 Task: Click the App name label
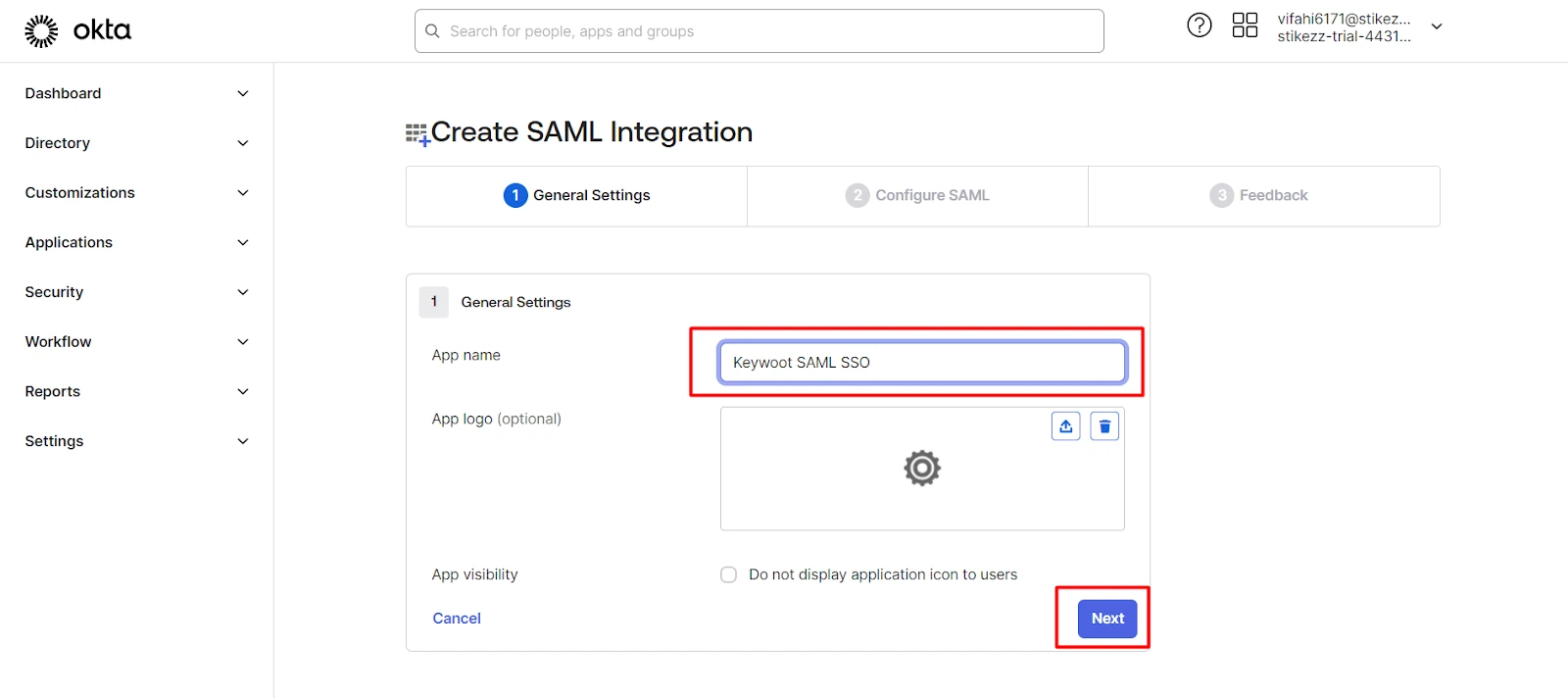[465, 355]
